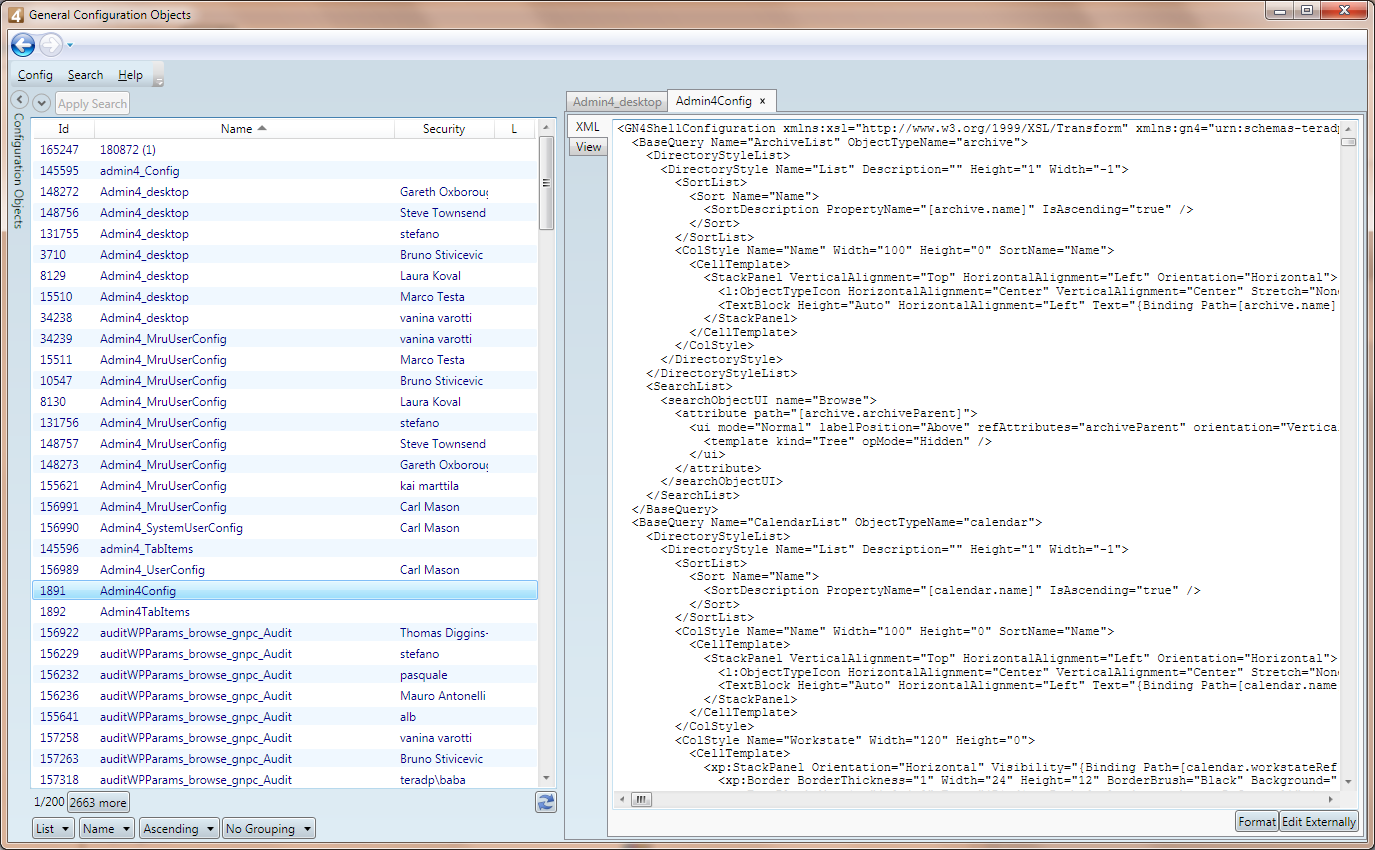Open the No Grouping dropdown

point(268,828)
